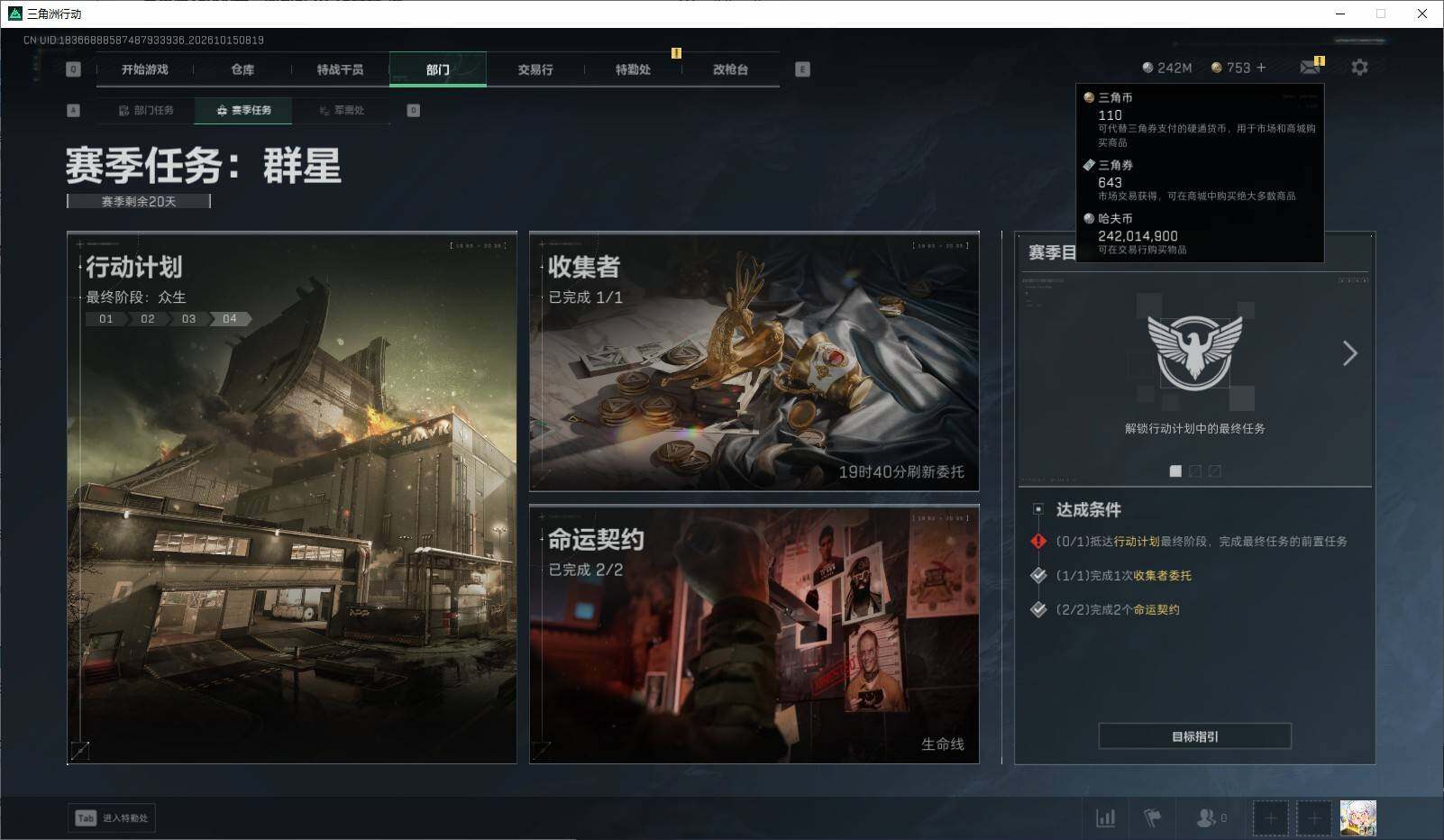
Task: Switch to the 特战干员 tab
Action: (340, 69)
